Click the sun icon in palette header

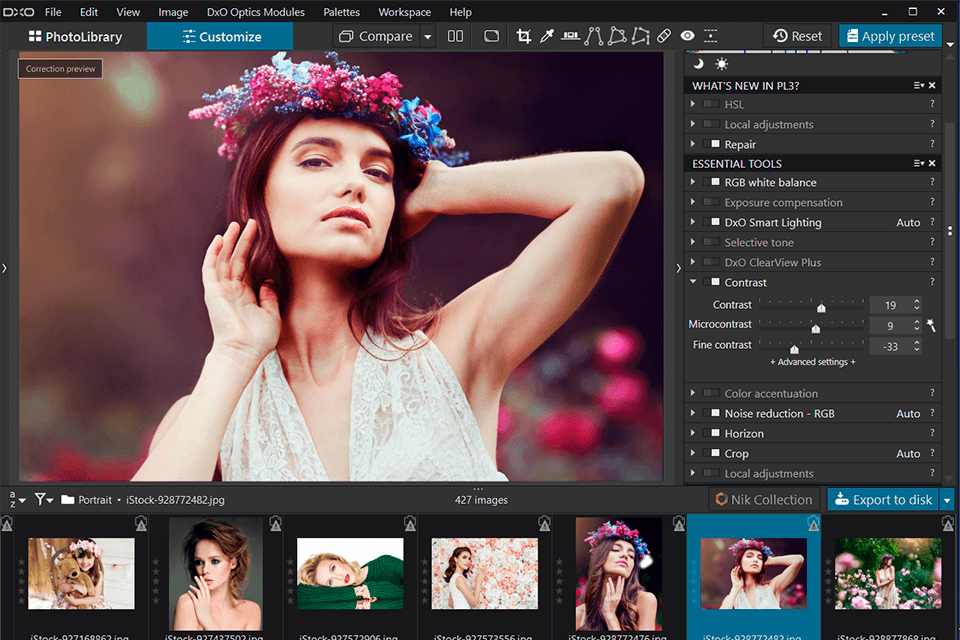(722, 64)
